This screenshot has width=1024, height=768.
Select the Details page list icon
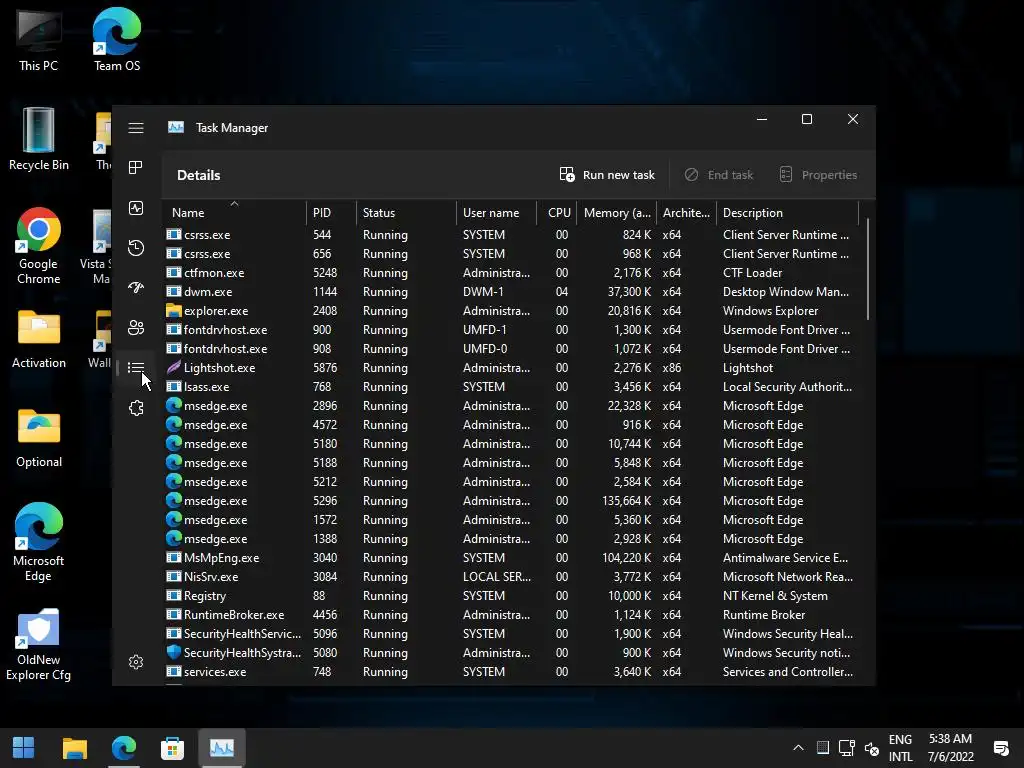(136, 368)
